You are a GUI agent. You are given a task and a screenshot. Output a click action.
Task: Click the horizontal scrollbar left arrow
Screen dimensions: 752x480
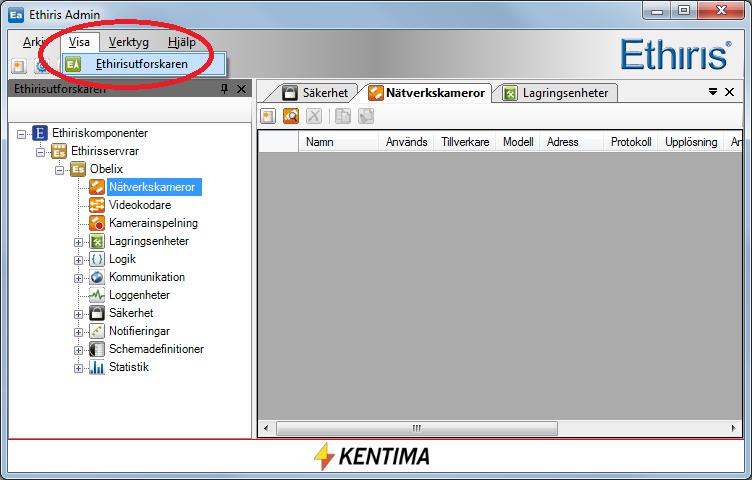[267, 428]
